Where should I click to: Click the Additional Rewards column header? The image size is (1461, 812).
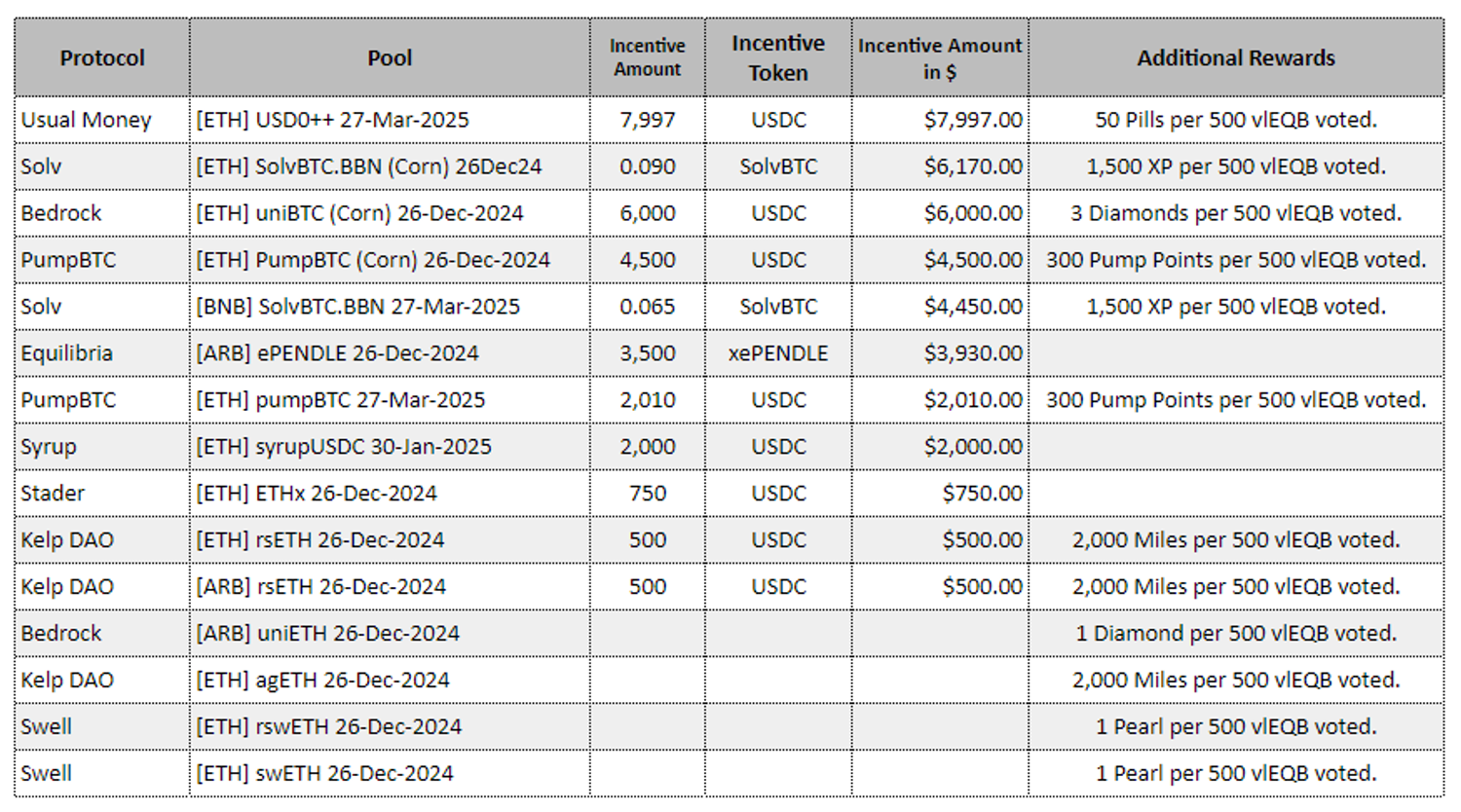1235,58
